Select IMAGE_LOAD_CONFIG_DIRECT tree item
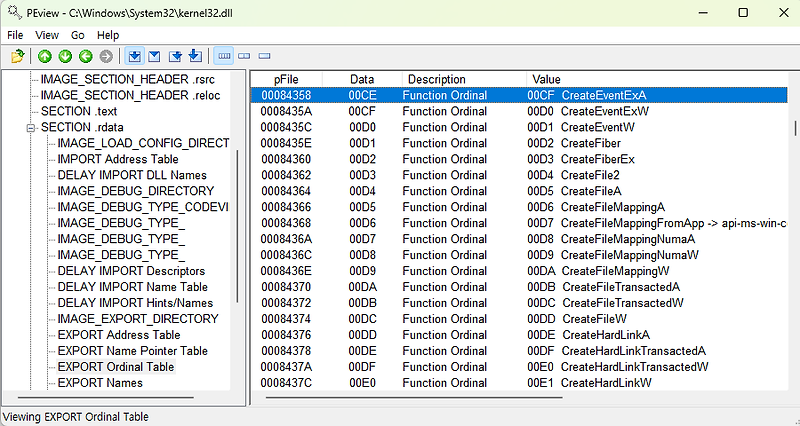Image resolution: width=800 pixels, height=426 pixels. coord(143,143)
